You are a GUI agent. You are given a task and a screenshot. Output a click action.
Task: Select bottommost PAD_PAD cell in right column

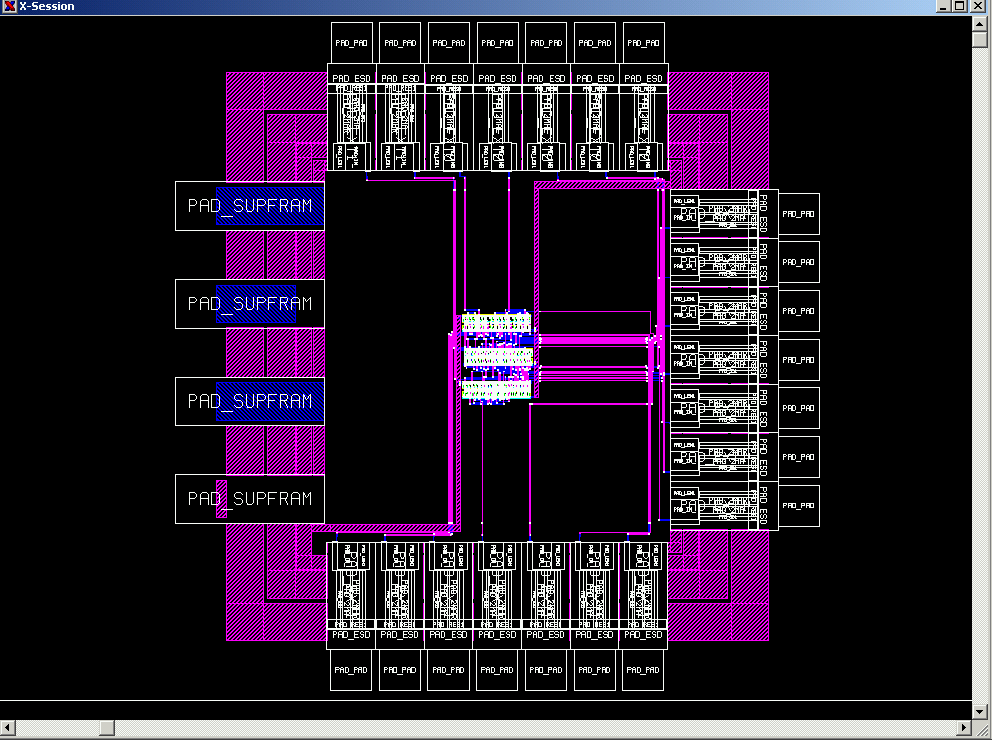(x=799, y=505)
